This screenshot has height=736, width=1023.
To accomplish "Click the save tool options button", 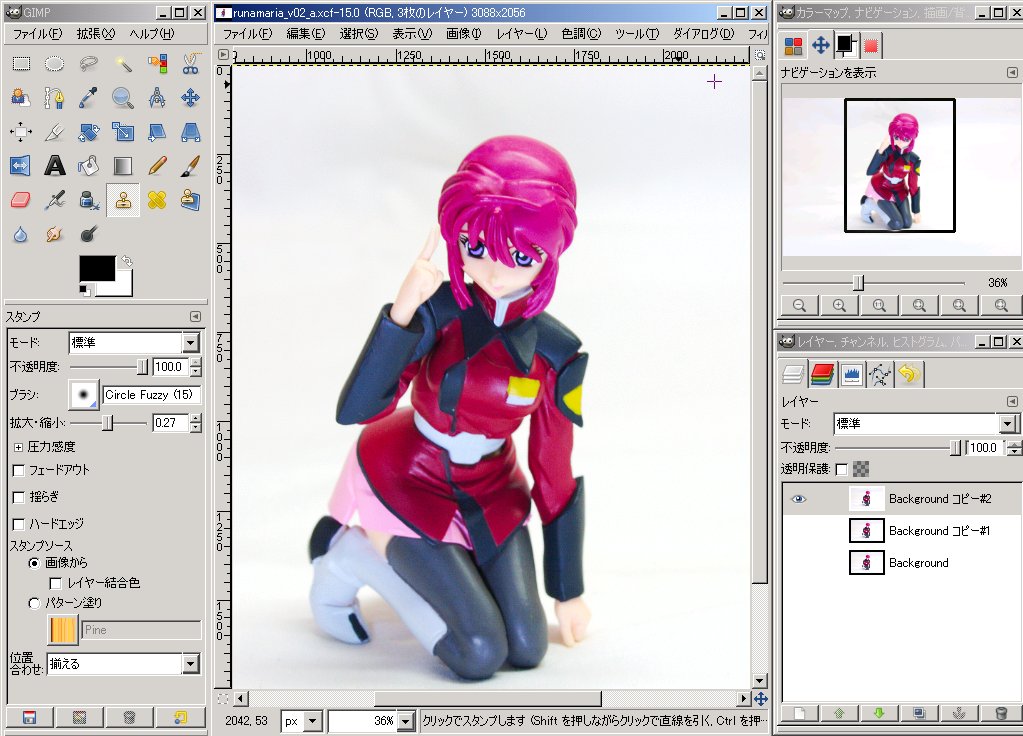I will coord(29,718).
